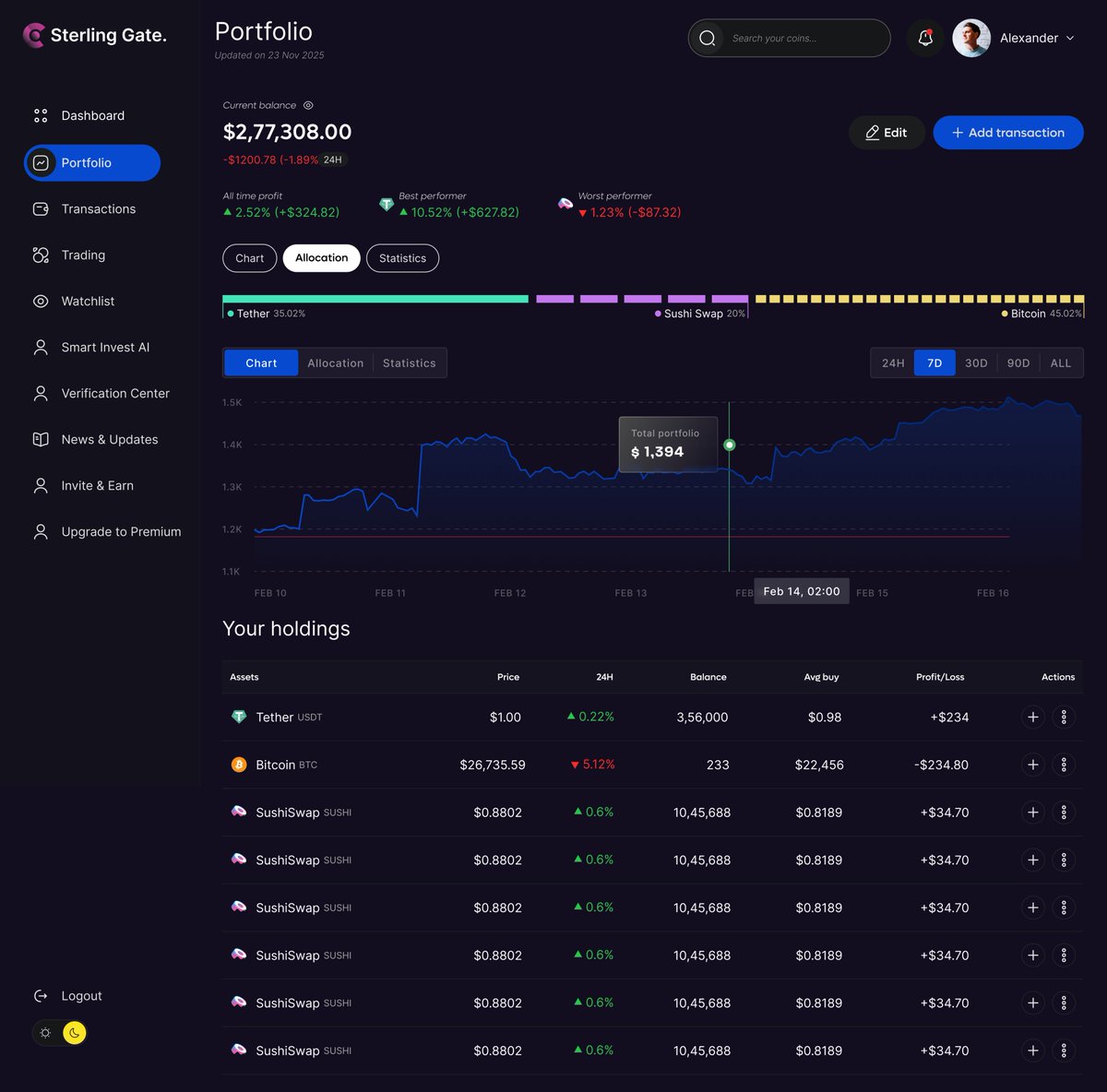Click plus icon in last SushiSwap row

point(1033,1050)
